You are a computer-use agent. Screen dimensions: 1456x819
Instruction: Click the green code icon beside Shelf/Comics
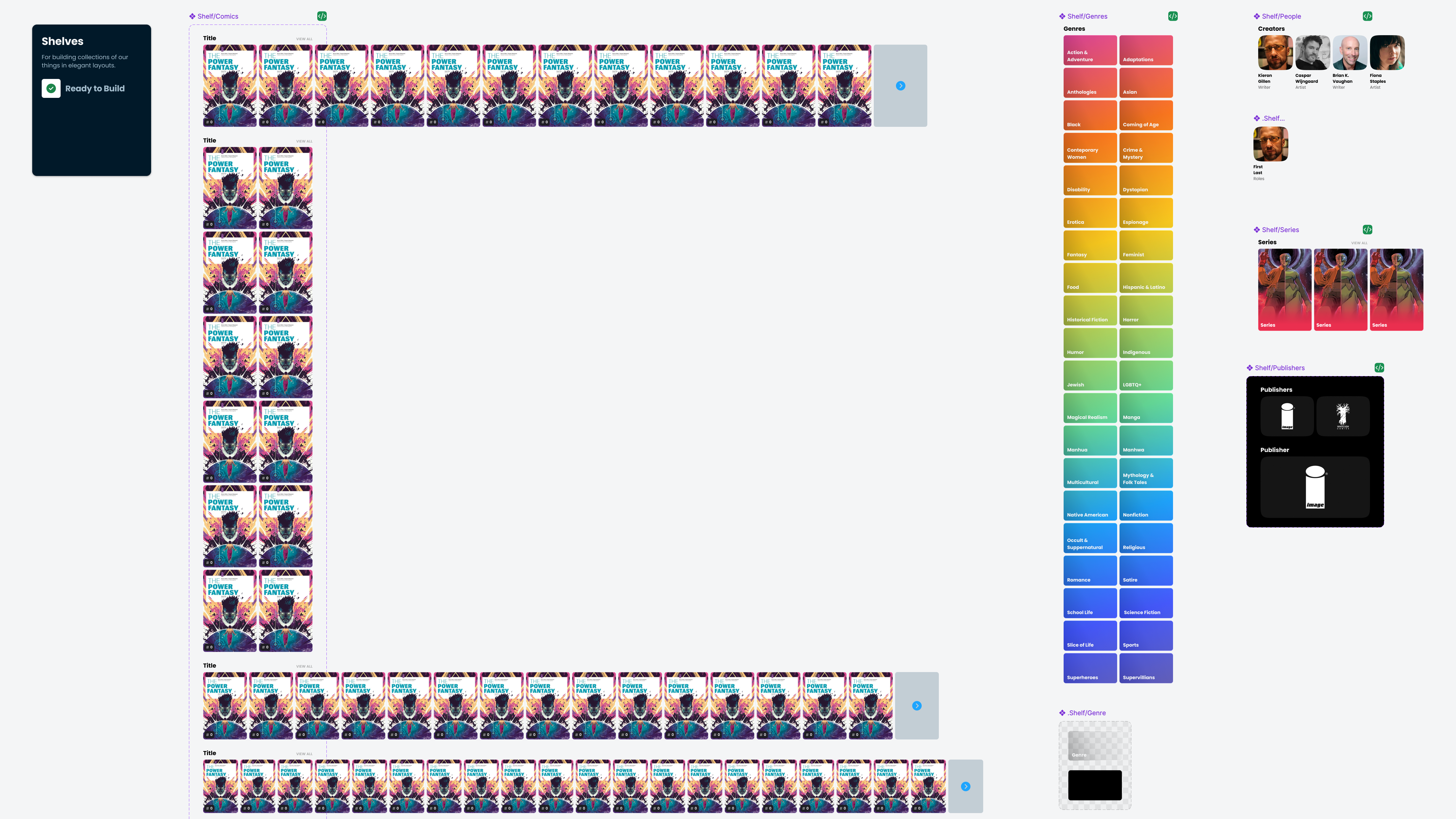[x=322, y=16]
